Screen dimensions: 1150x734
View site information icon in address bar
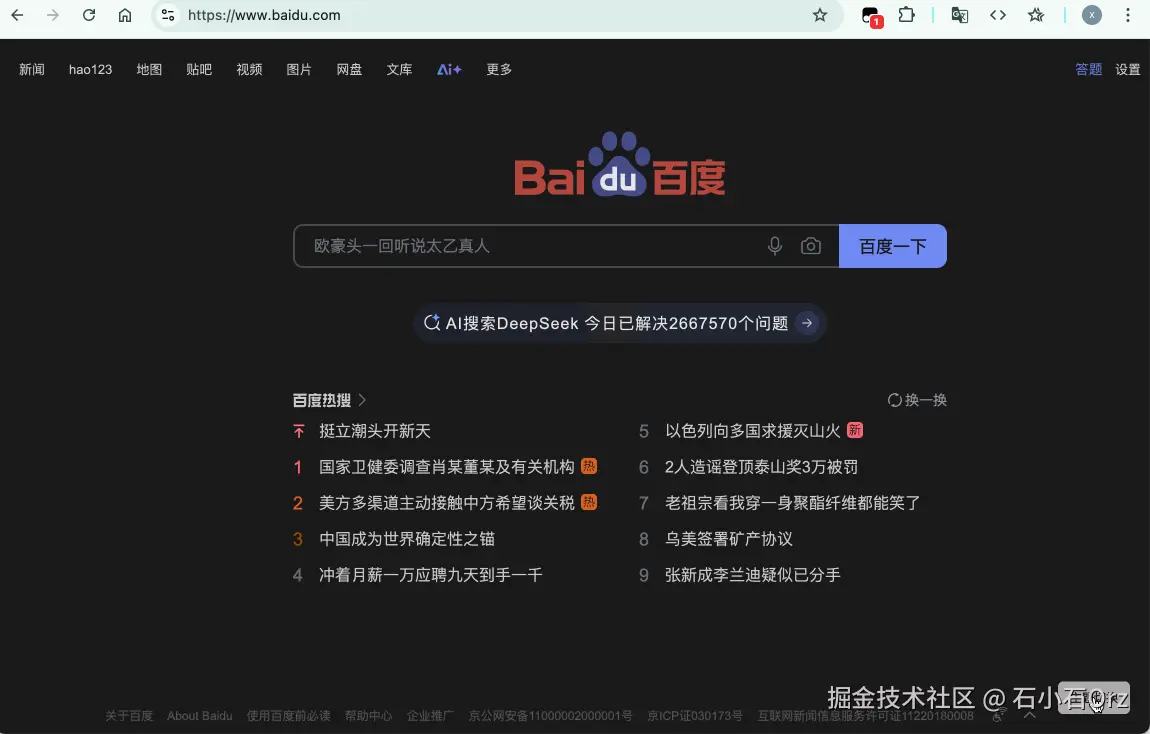tap(168, 15)
